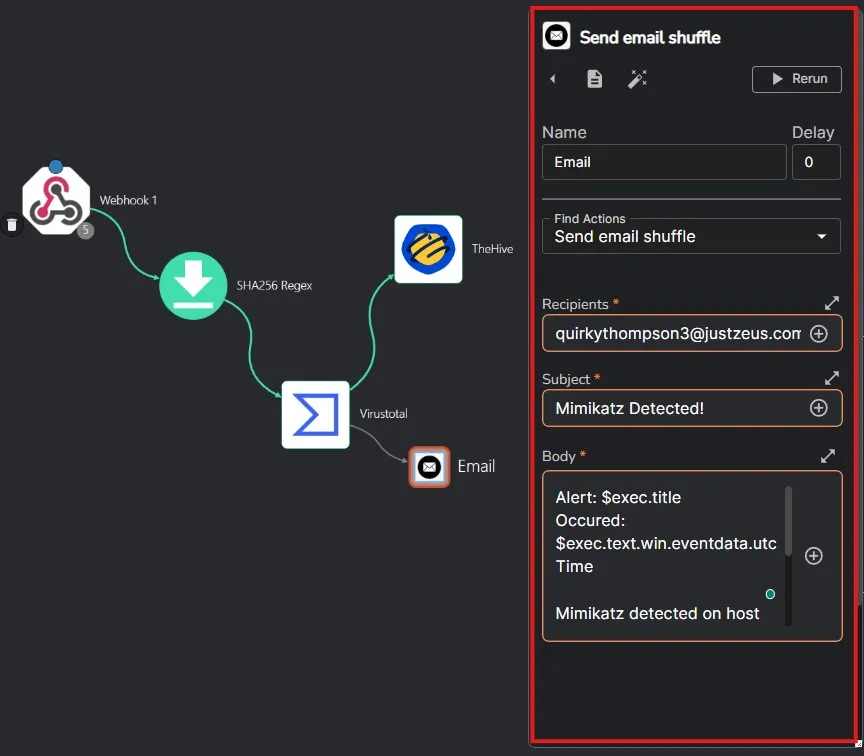
Task: Expand the Recipients field editor
Action: 831,302
